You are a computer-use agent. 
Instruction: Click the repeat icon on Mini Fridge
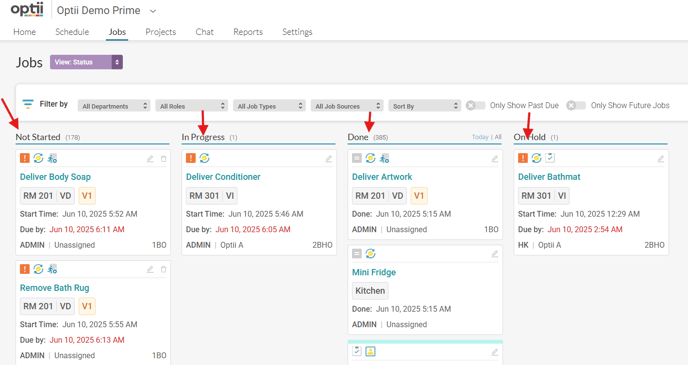click(370, 254)
